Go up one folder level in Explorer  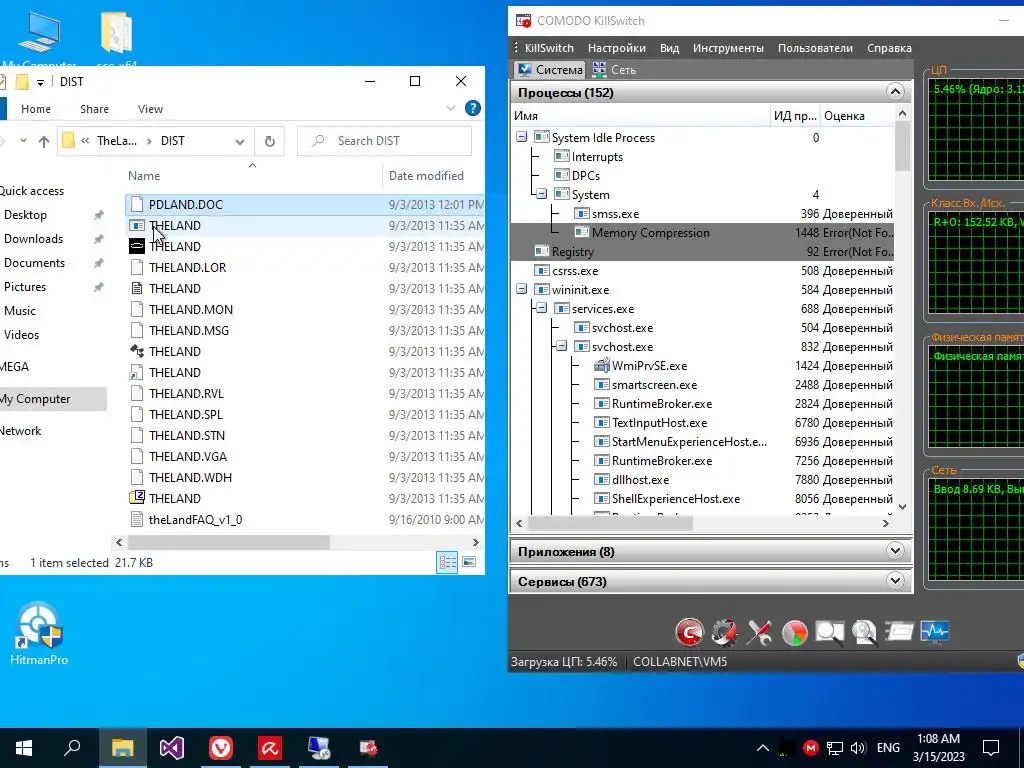[44, 141]
